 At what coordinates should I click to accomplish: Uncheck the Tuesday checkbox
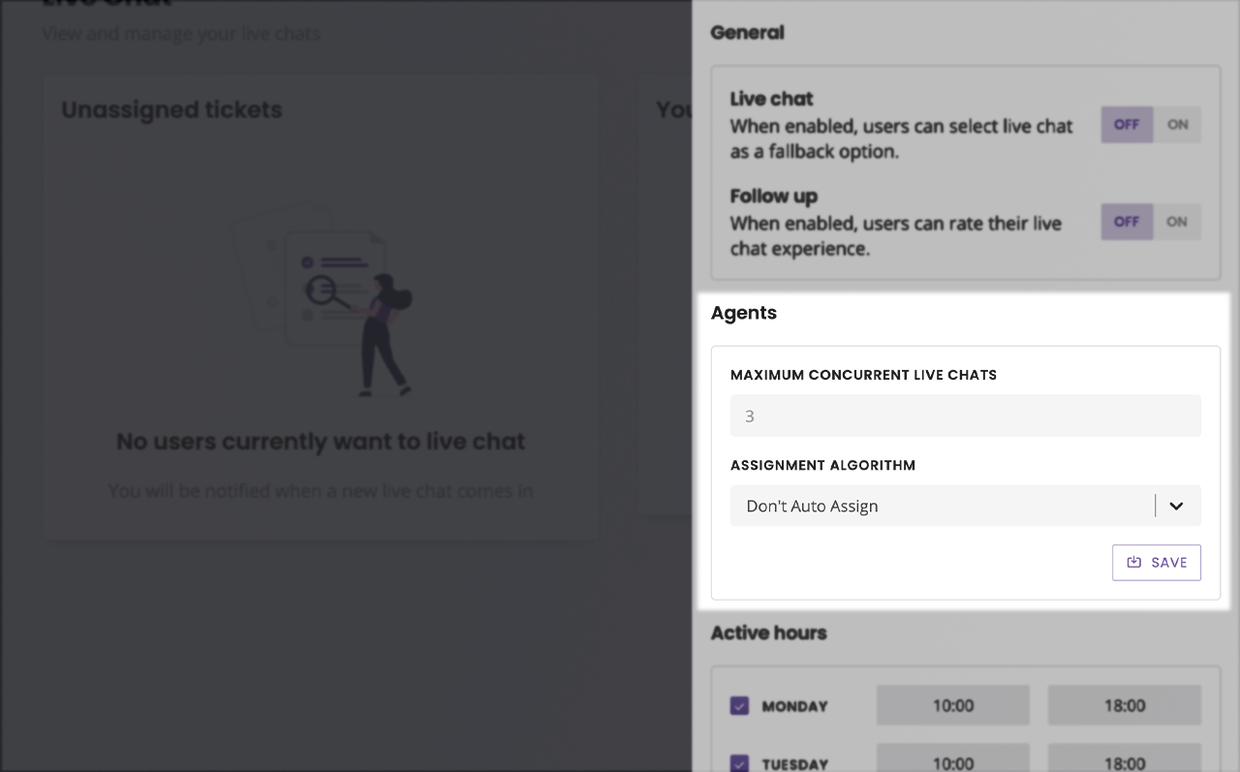pyautogui.click(x=739, y=763)
